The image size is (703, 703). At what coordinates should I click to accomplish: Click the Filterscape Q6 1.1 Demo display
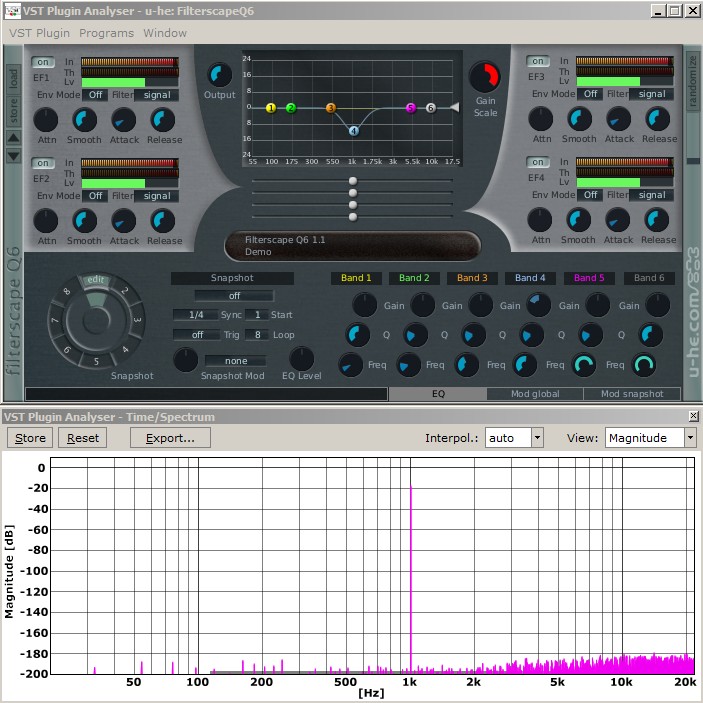[x=352, y=246]
